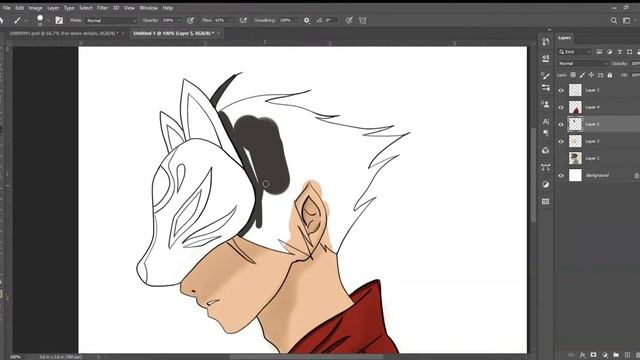Hide Layer 2 with its eye icon
This screenshot has height=360, width=640.
click(x=561, y=90)
